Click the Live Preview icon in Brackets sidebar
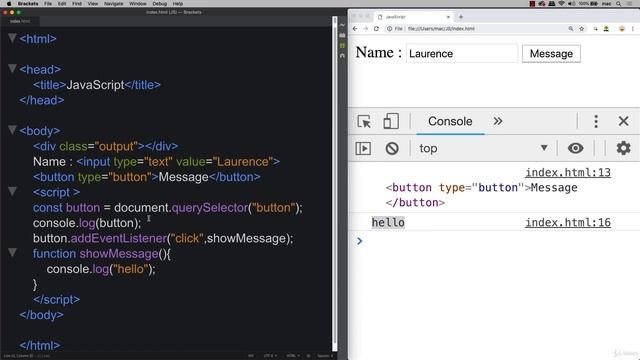The height and width of the screenshot is (360, 640). (x=342, y=25)
